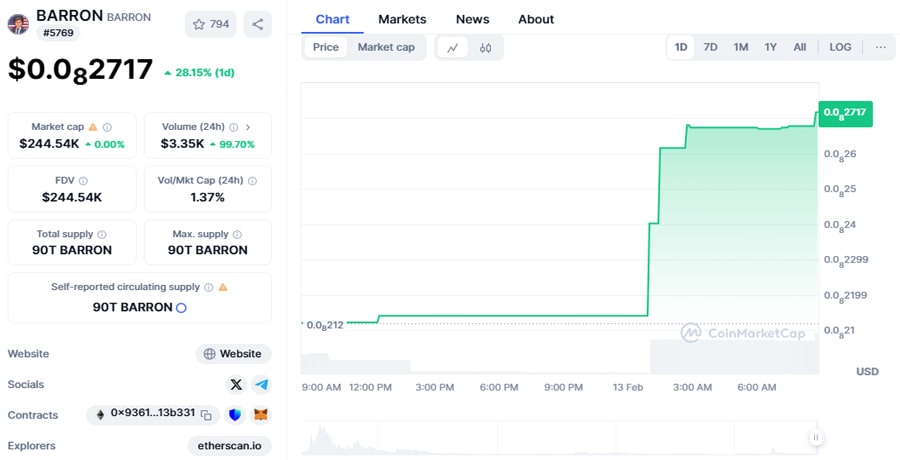Open the blue shield wallet icon
The height and width of the screenshot is (460, 900).
tap(235, 415)
